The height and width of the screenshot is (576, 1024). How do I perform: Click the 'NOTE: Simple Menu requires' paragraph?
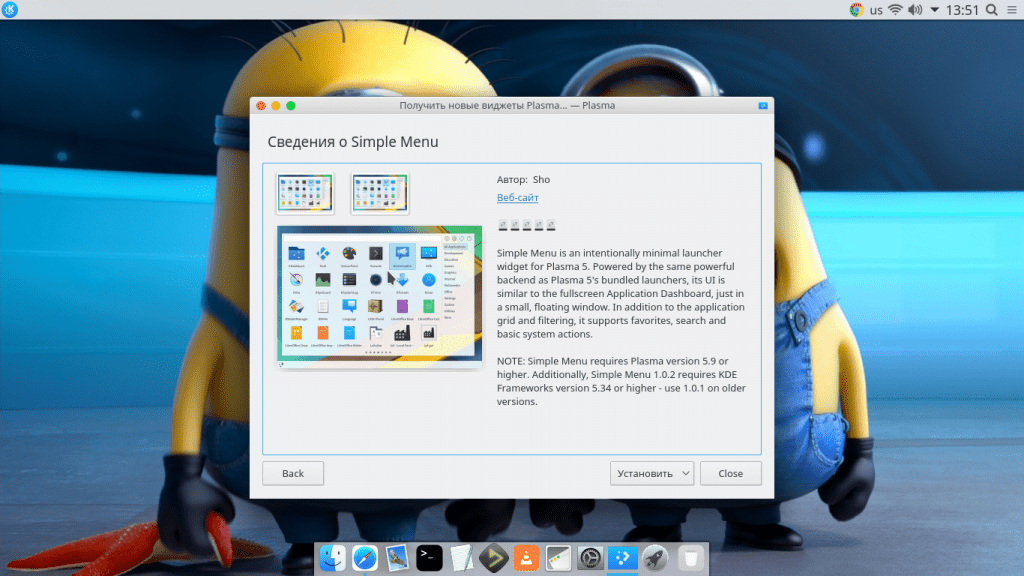(x=621, y=381)
